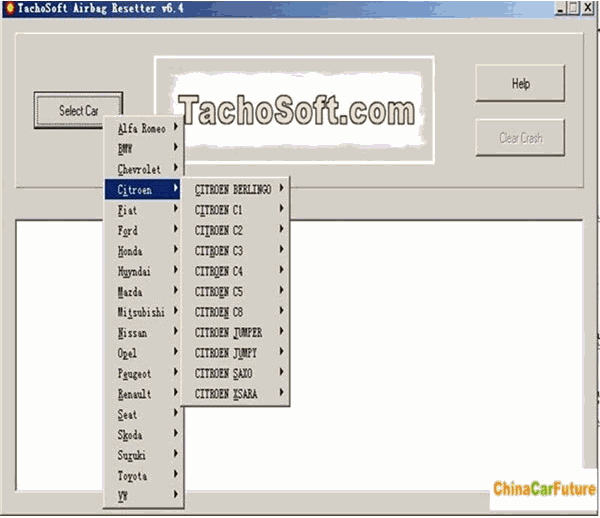Maximize the Airbag Resetter window
The image size is (600, 518).
[572, 8]
